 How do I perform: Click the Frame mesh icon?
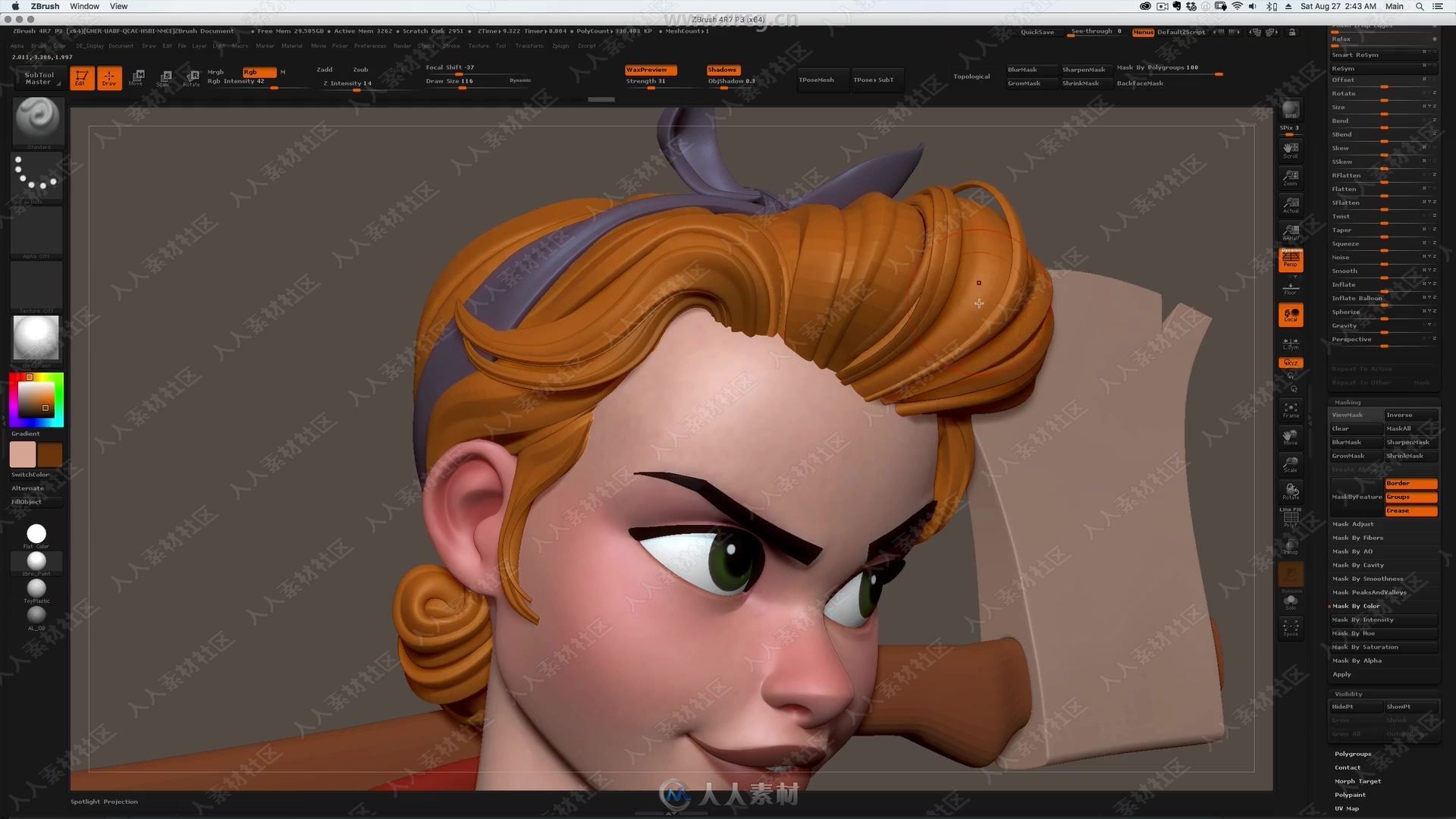coord(1291,410)
